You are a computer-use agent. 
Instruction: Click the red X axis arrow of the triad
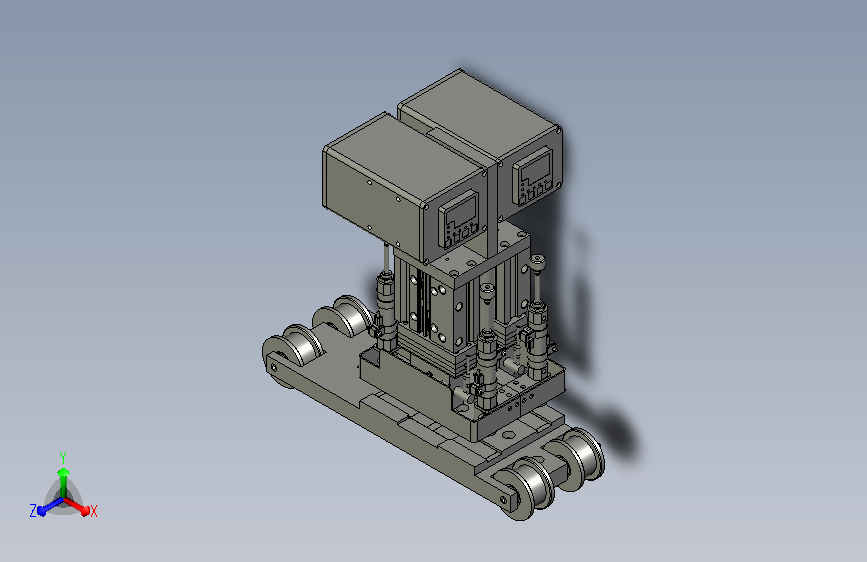point(77,506)
